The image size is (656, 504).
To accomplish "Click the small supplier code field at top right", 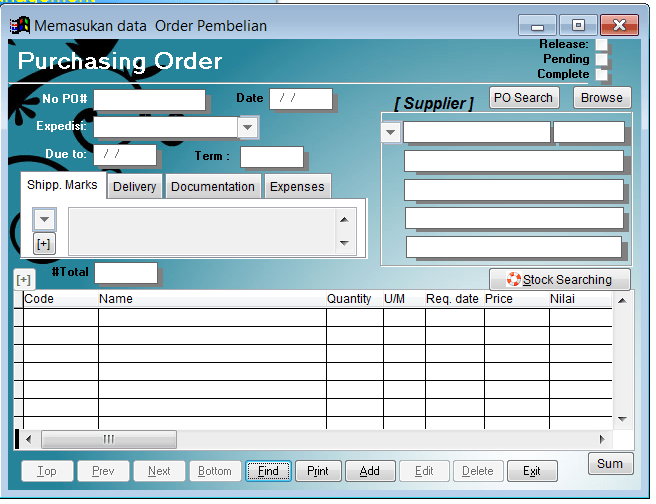I will pyautogui.click(x=589, y=132).
